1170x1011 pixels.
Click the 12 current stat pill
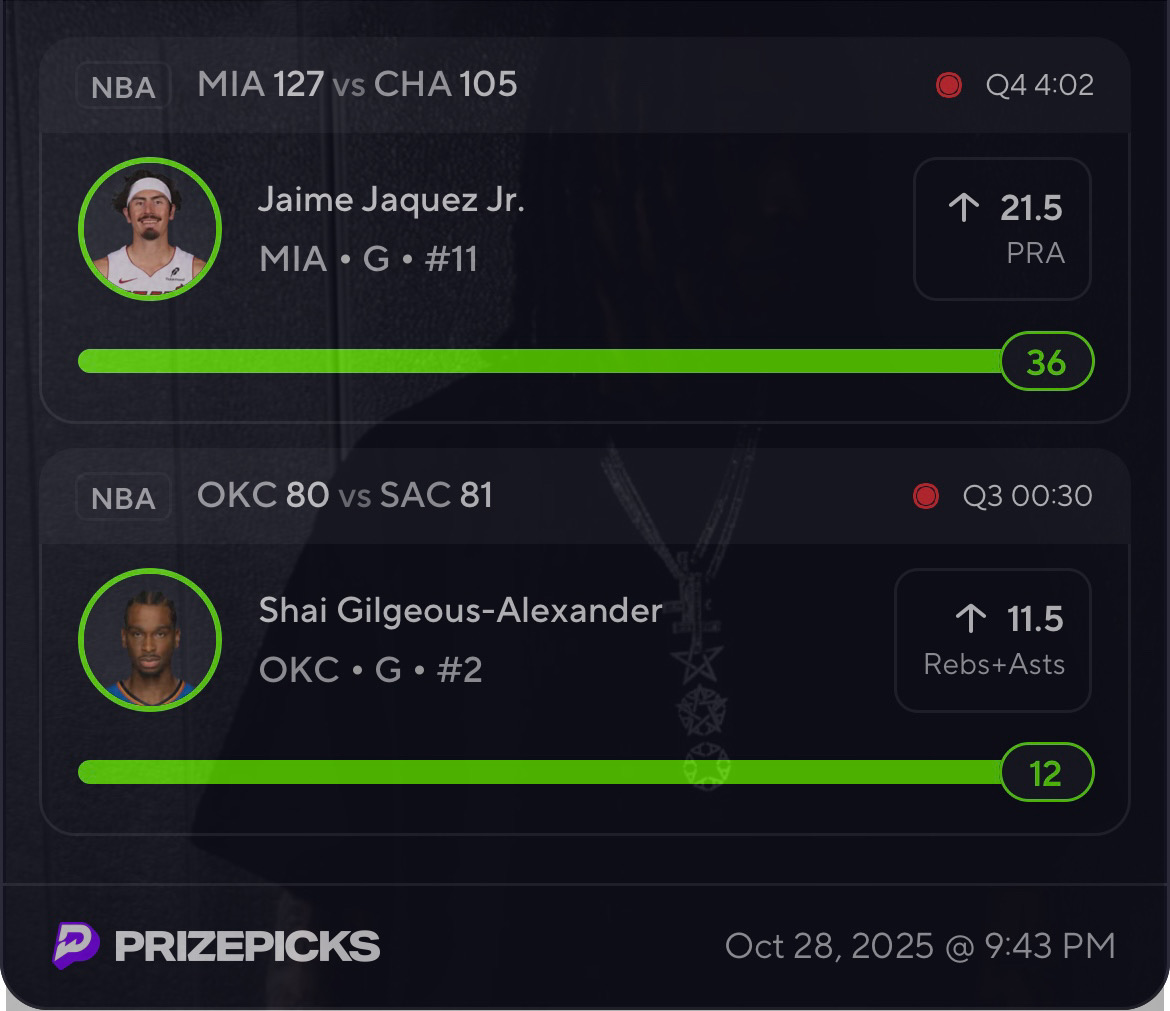coord(1046,773)
